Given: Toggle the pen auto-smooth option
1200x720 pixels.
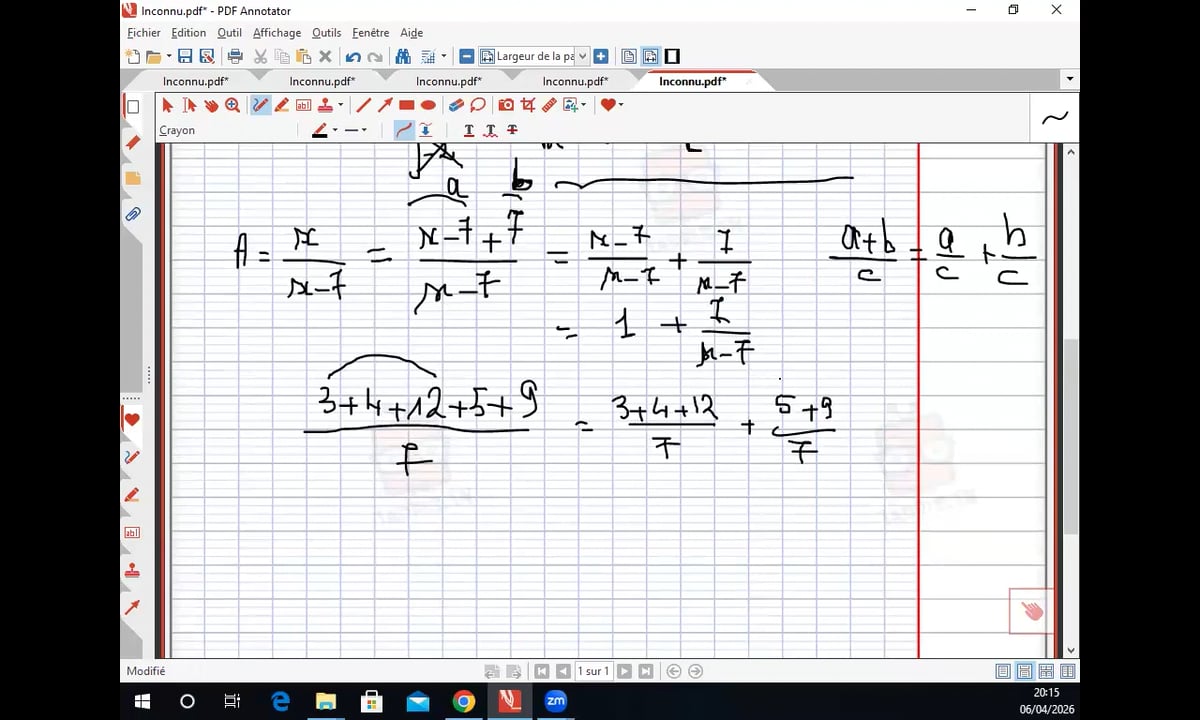Looking at the screenshot, I should click(x=404, y=130).
